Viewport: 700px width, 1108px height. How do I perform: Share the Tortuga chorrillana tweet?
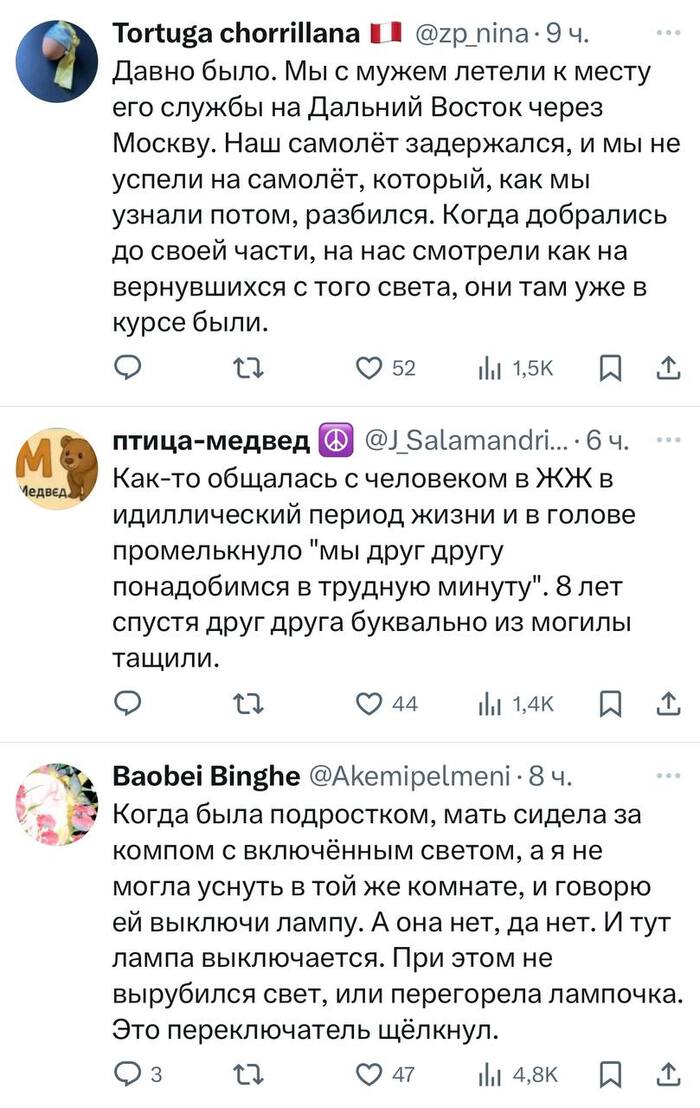click(x=667, y=368)
